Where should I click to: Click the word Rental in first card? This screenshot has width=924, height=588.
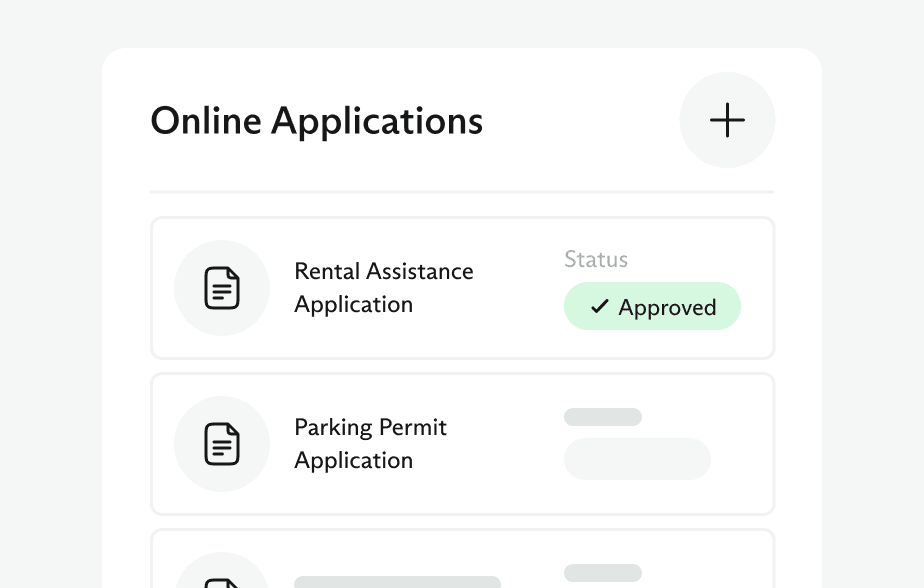pos(327,271)
